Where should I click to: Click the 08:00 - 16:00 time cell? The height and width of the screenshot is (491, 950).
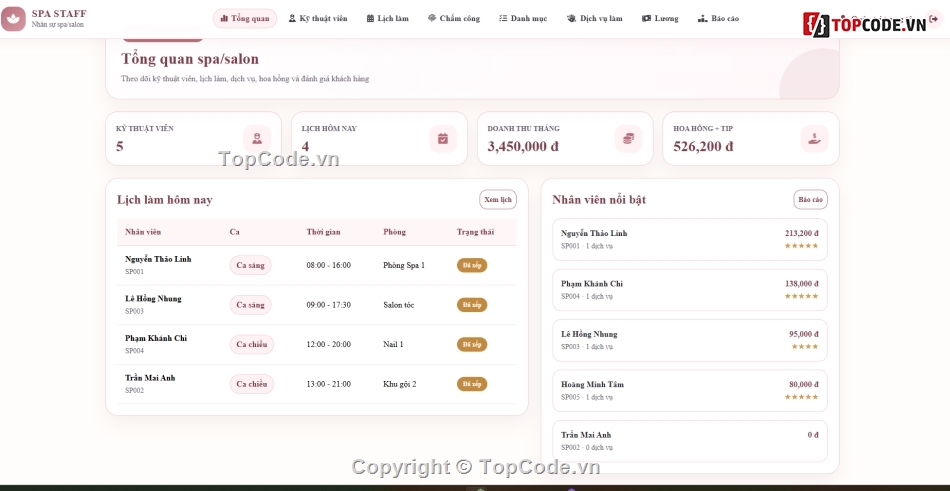(x=328, y=266)
